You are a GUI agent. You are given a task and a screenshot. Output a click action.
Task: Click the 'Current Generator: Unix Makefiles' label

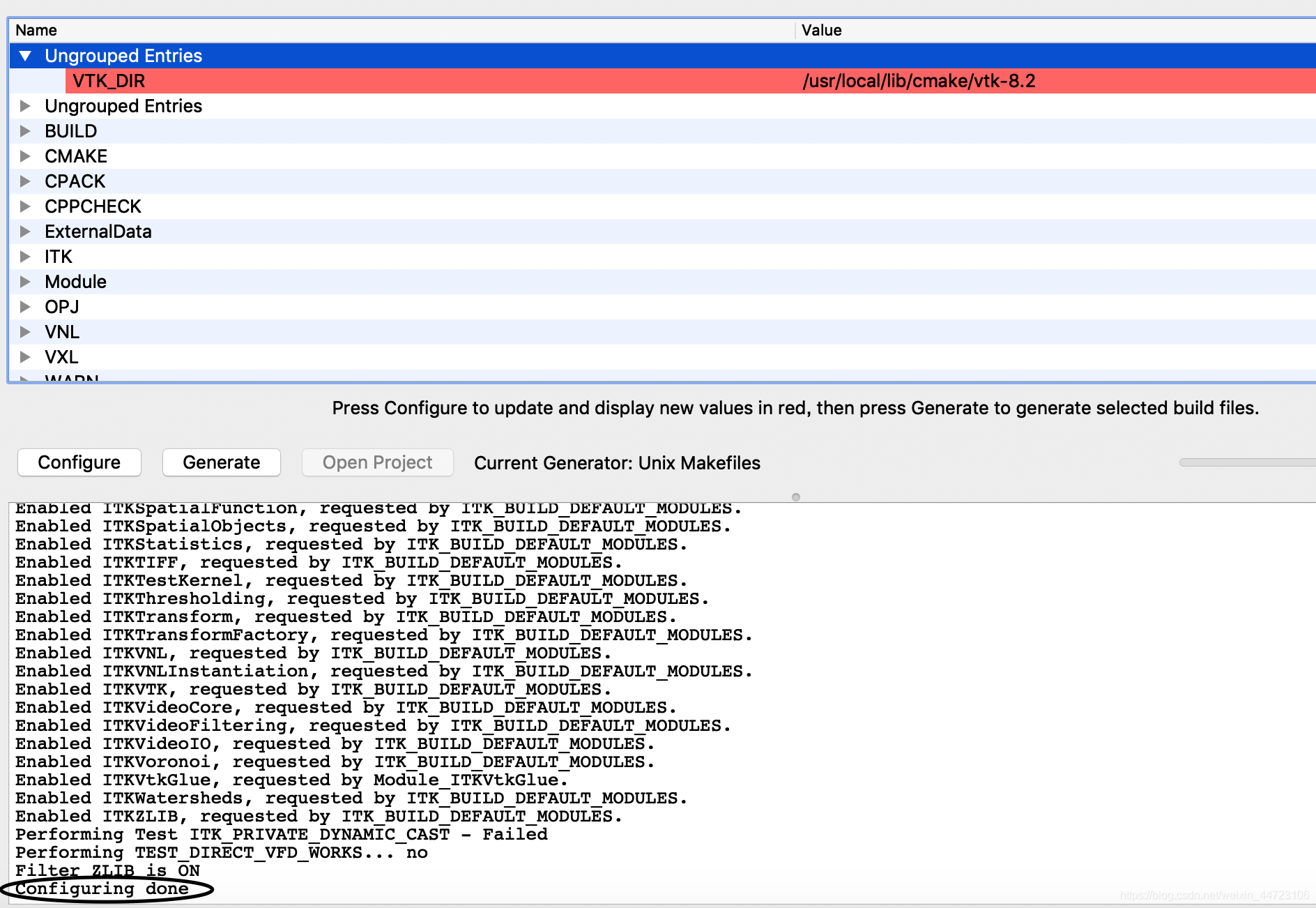point(617,463)
